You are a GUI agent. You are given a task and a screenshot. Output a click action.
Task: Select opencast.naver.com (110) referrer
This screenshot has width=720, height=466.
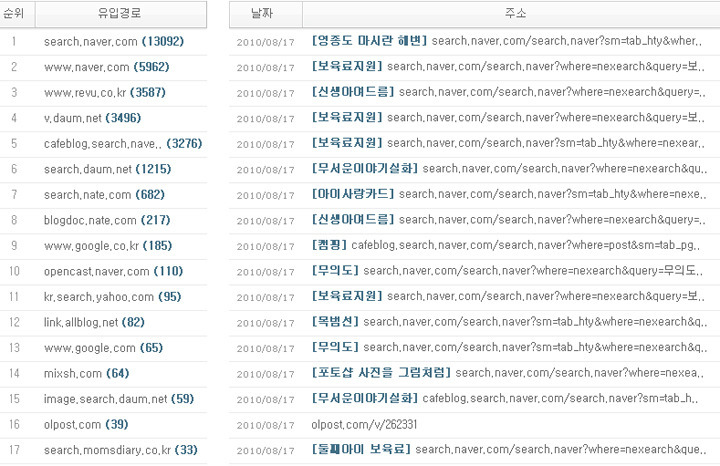tap(113, 271)
